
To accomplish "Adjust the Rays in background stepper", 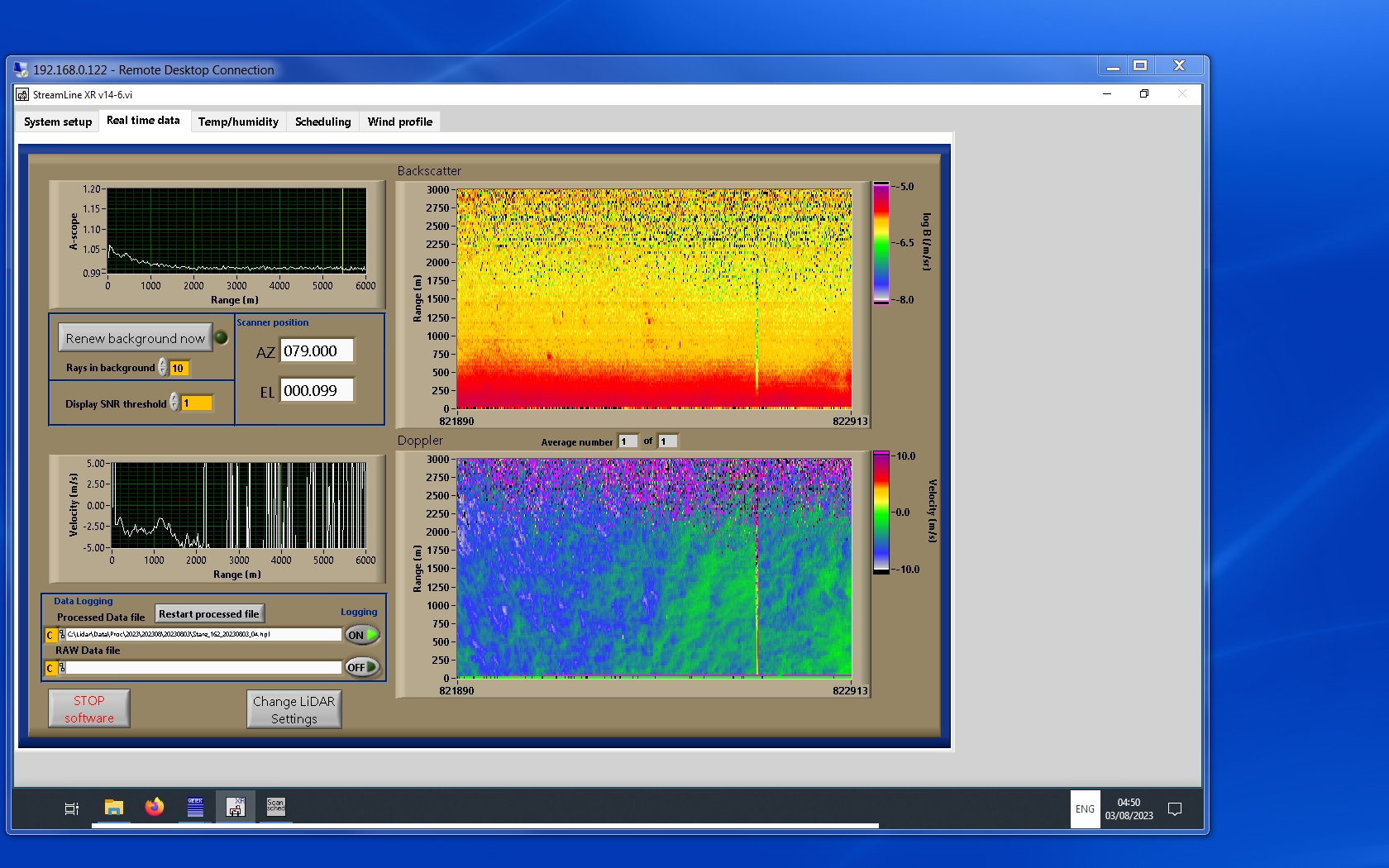I will [163, 367].
